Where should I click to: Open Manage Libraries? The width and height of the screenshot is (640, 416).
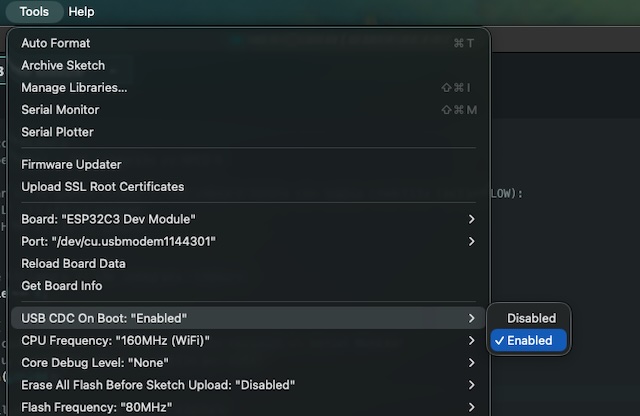point(74,87)
